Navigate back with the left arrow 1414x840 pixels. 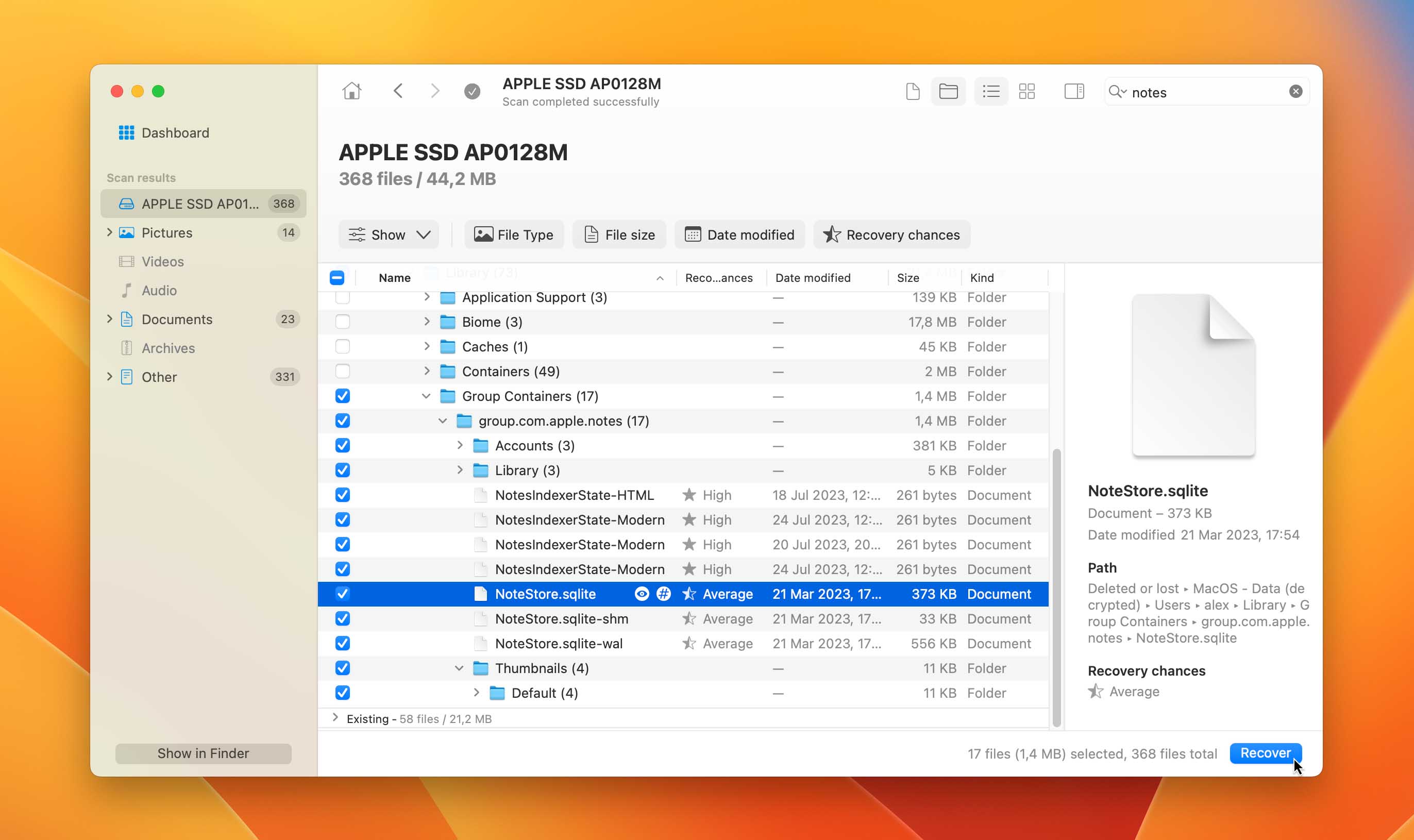point(398,91)
